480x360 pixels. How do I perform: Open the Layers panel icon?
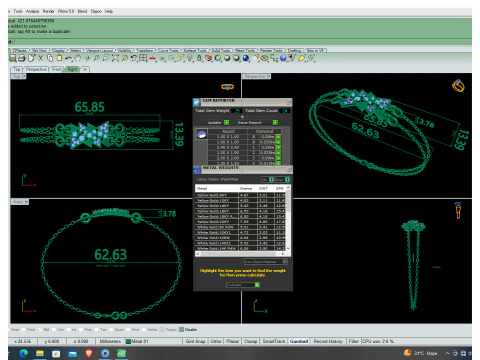(x=208, y=58)
